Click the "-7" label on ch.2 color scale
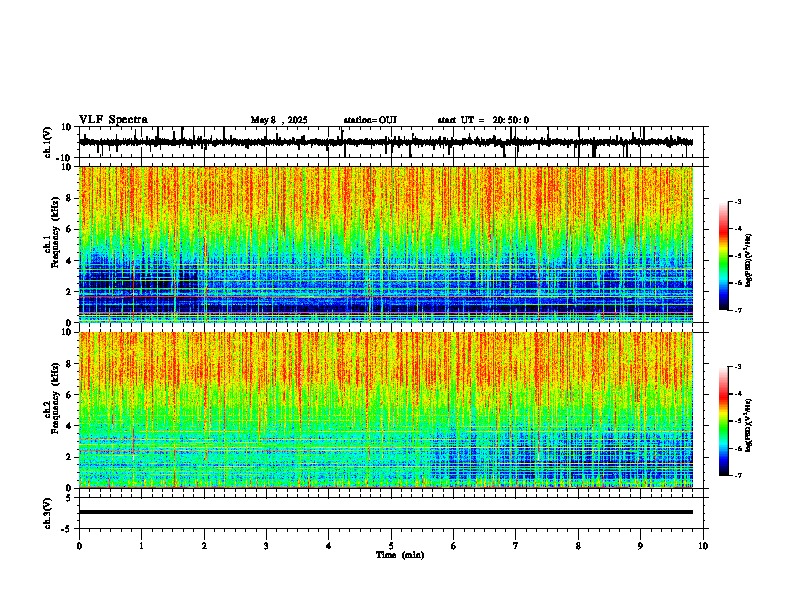 tap(737, 475)
